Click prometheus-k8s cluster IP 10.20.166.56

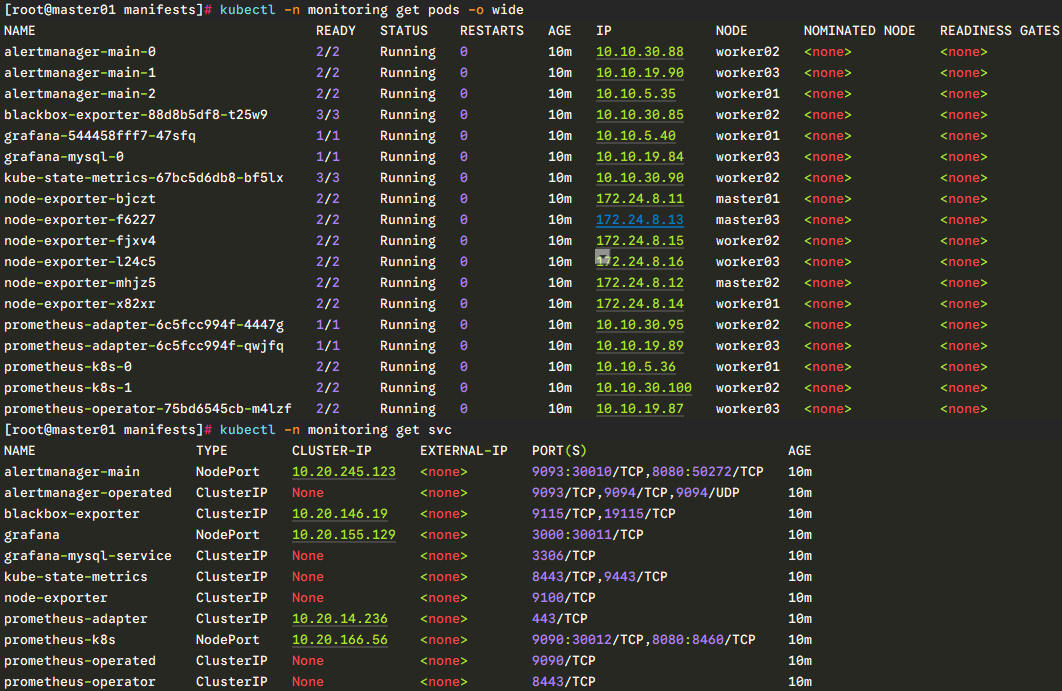pyautogui.click(x=339, y=640)
